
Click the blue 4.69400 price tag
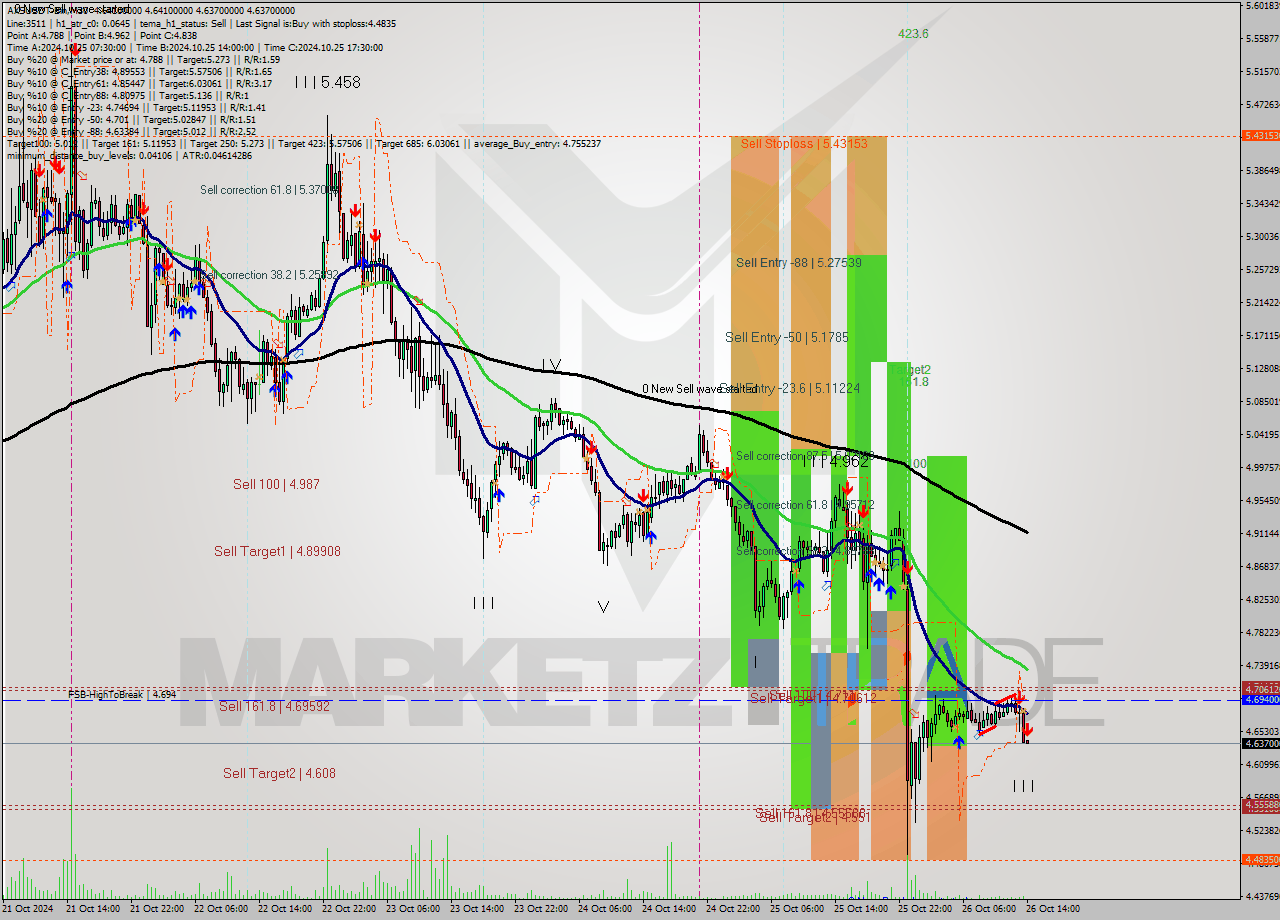tap(1260, 700)
